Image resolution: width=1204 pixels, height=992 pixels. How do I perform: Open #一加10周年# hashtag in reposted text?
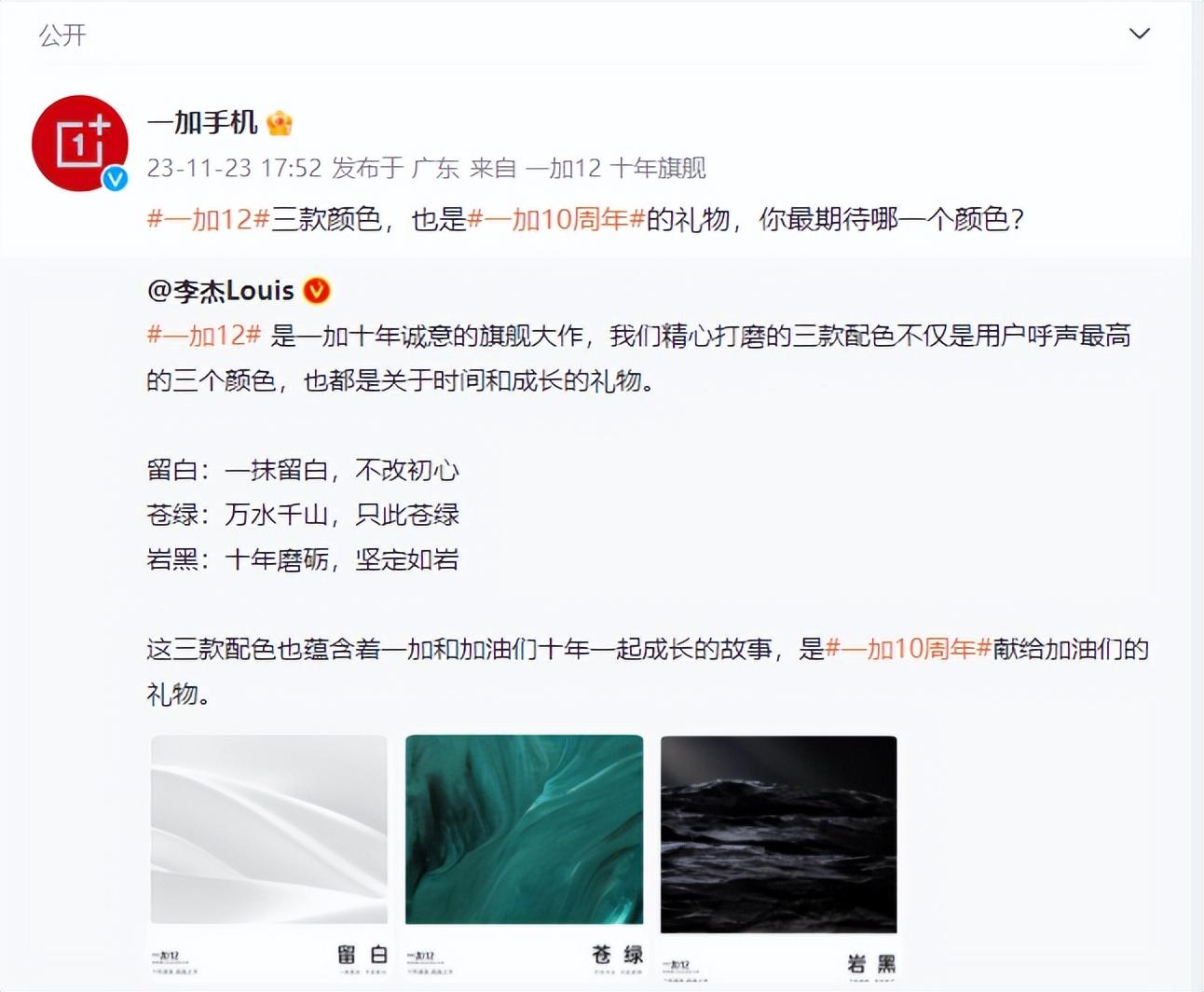[909, 649]
